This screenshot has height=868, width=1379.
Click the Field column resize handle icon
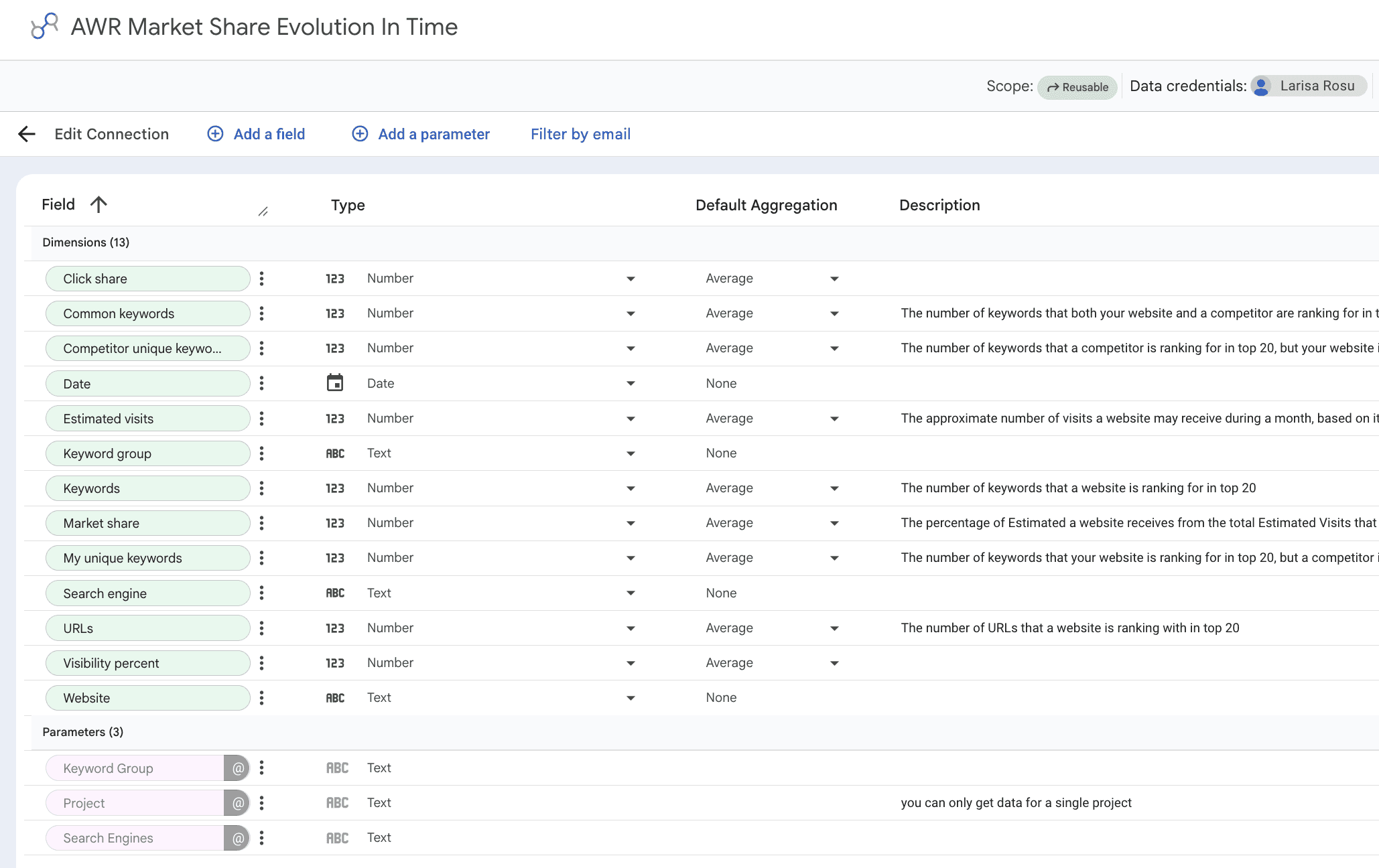click(263, 212)
